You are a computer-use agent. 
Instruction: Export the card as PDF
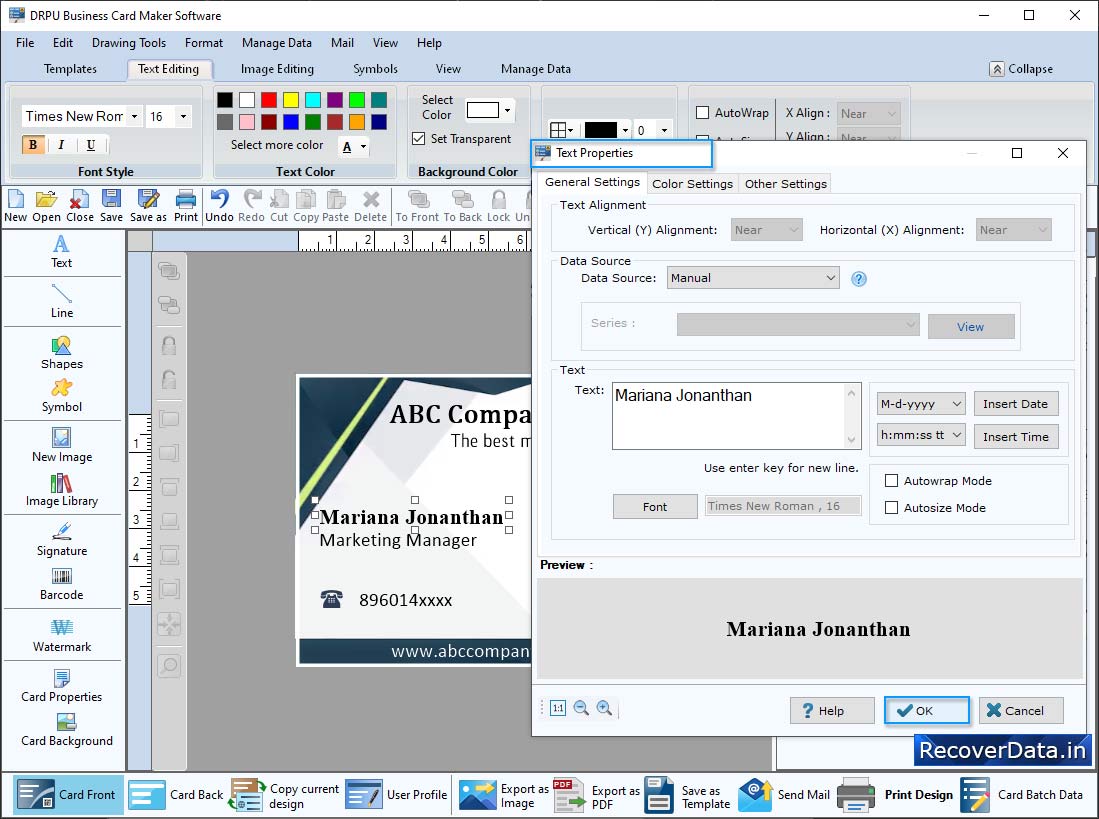[596, 795]
